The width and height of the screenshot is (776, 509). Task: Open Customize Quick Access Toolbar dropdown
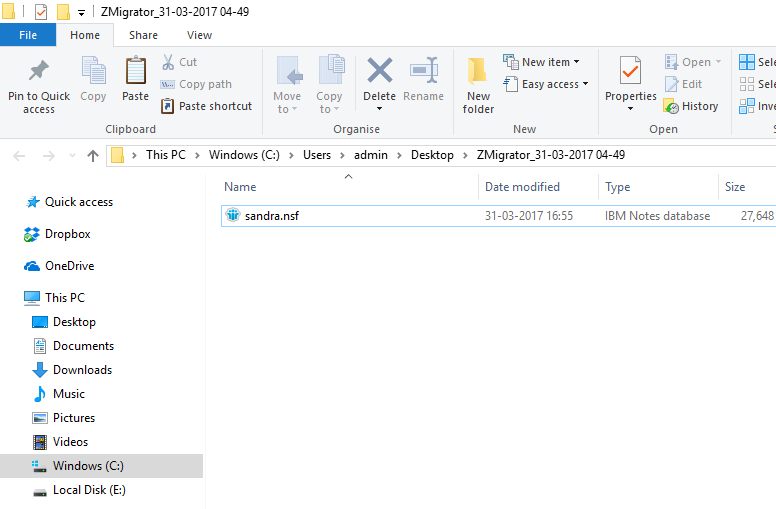(81, 12)
